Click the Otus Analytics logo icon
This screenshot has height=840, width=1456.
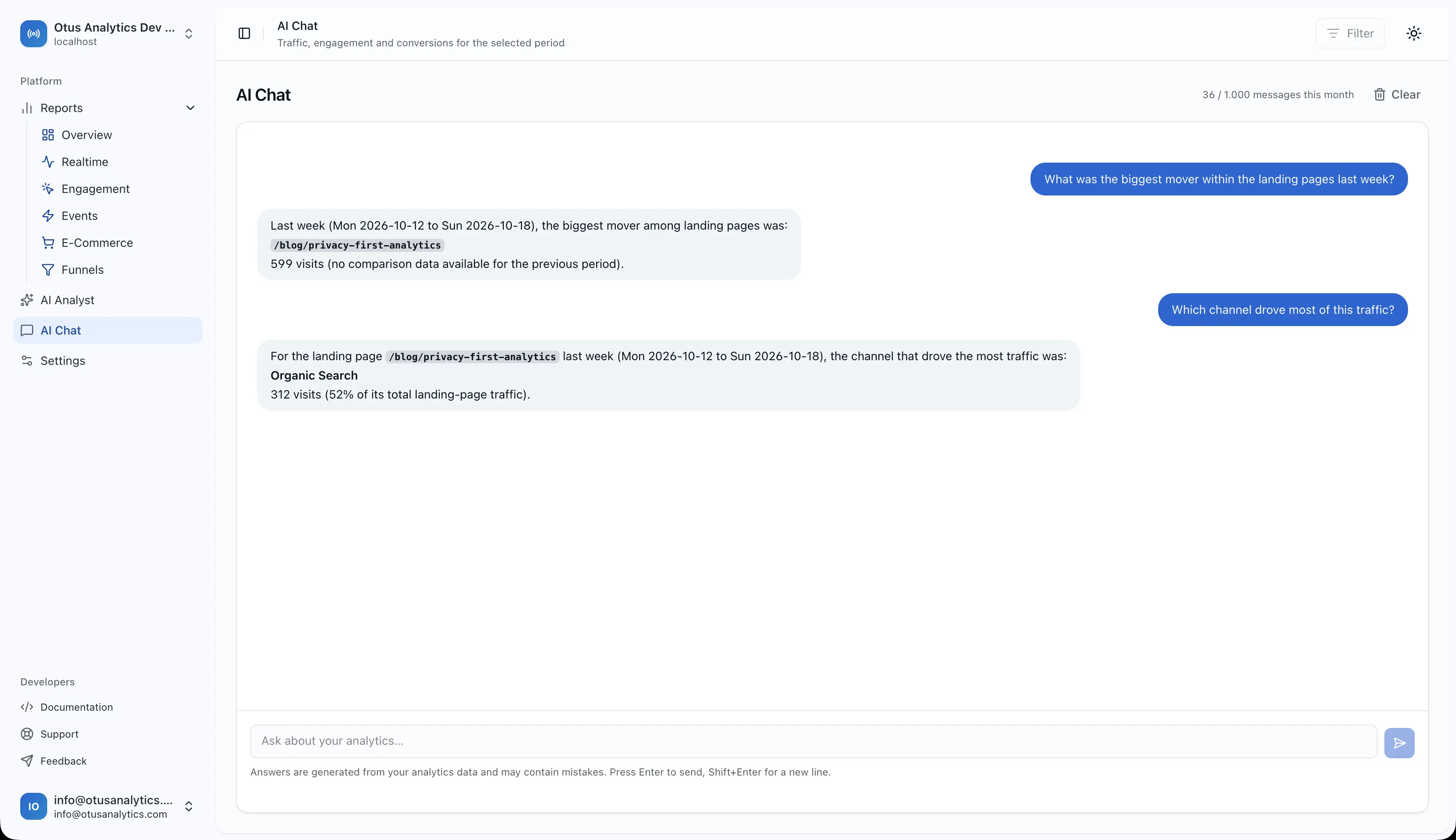point(33,34)
